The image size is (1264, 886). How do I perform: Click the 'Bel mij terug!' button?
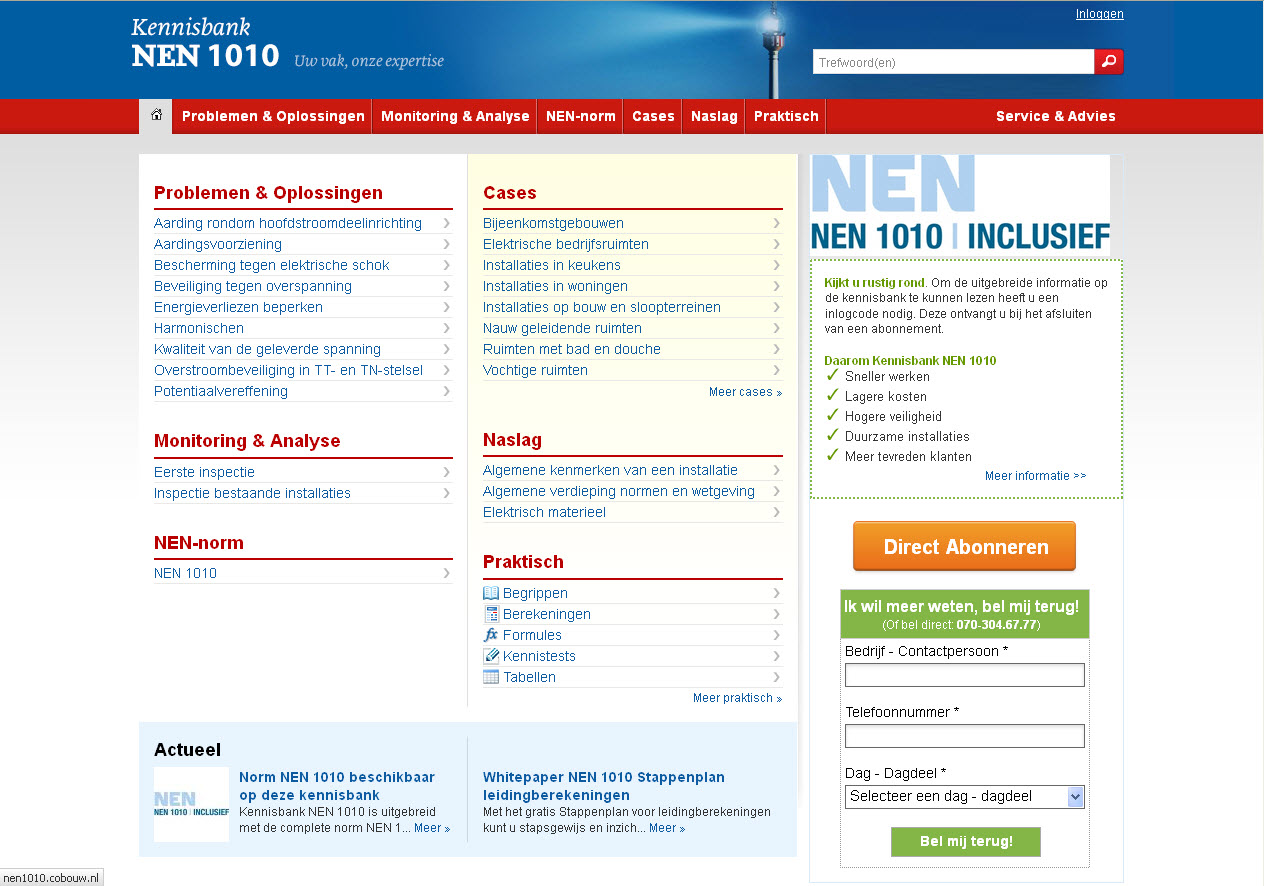coord(965,841)
